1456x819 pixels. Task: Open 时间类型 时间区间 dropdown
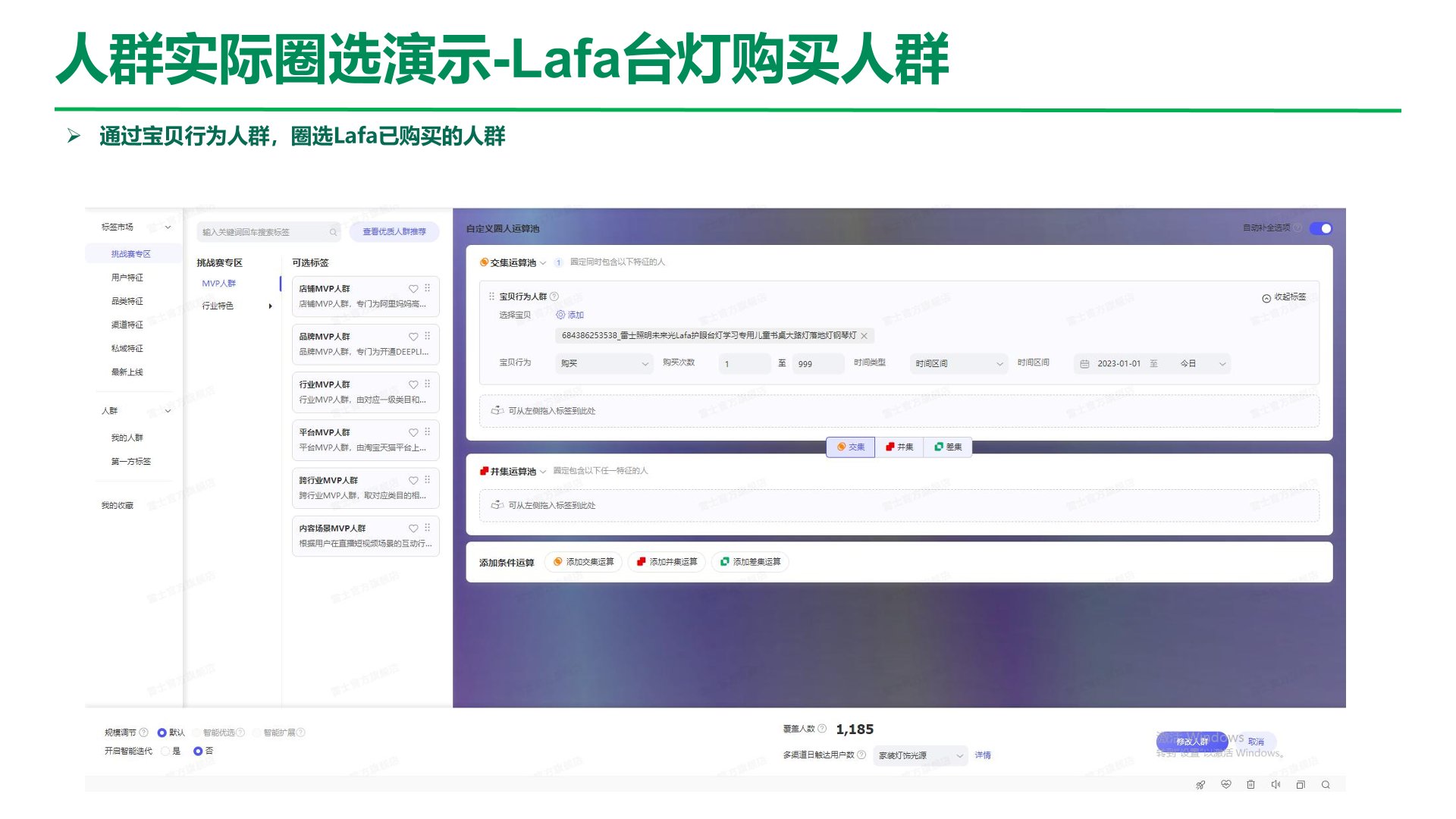click(x=958, y=364)
